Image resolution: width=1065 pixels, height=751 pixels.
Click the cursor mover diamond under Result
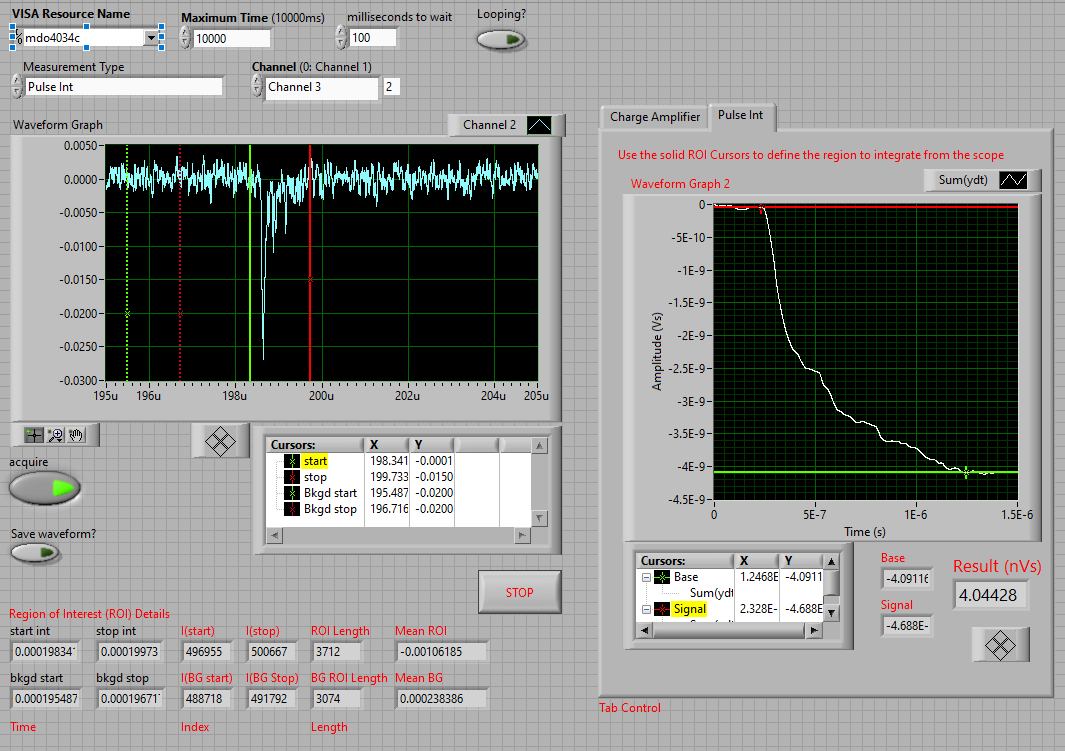(x=1000, y=644)
